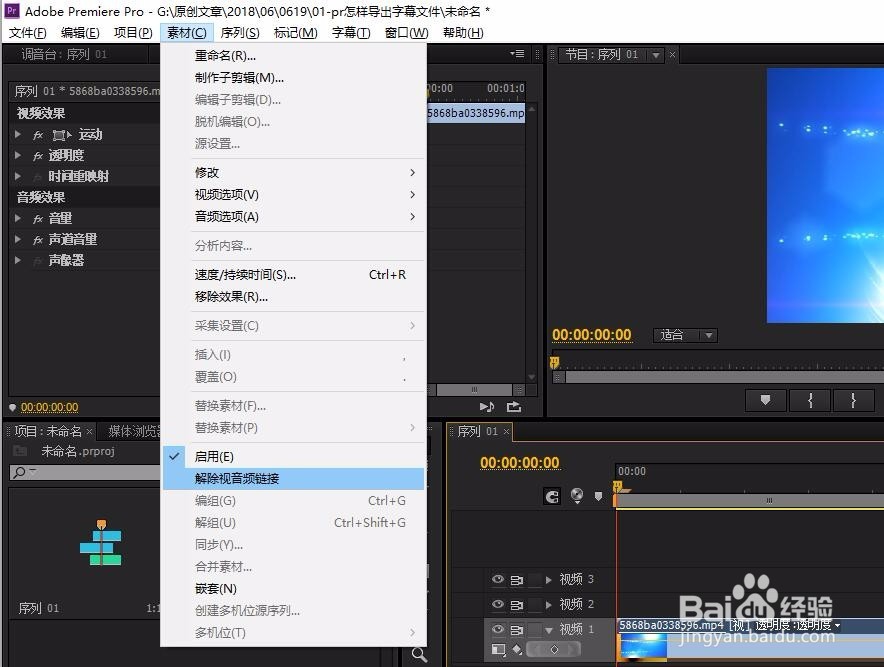Open the 编辑(E) menu
The width and height of the screenshot is (884, 667).
(80, 33)
